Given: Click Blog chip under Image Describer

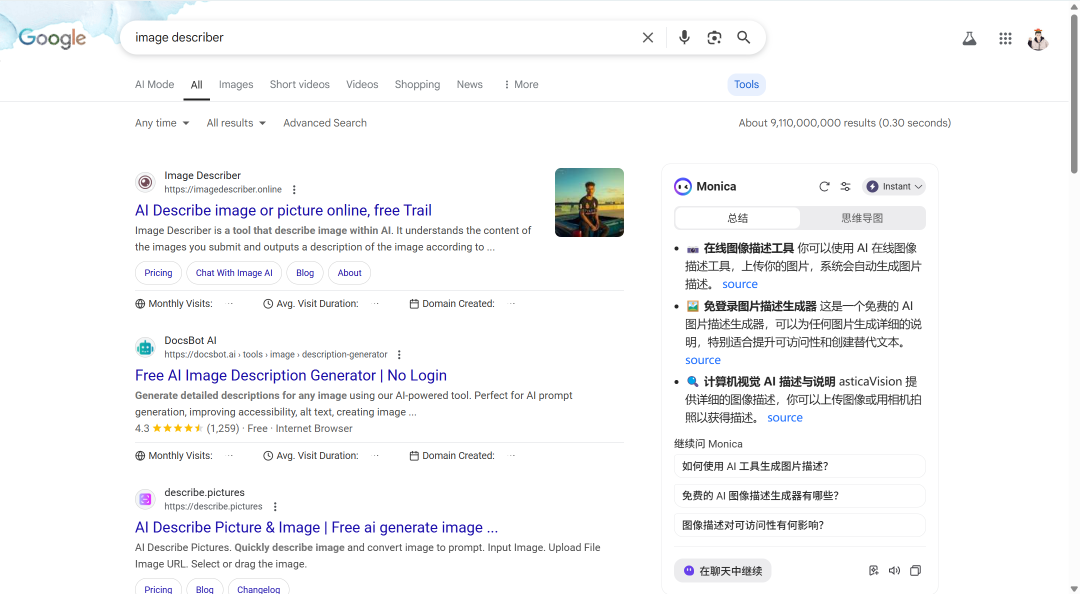Looking at the screenshot, I should pos(305,273).
